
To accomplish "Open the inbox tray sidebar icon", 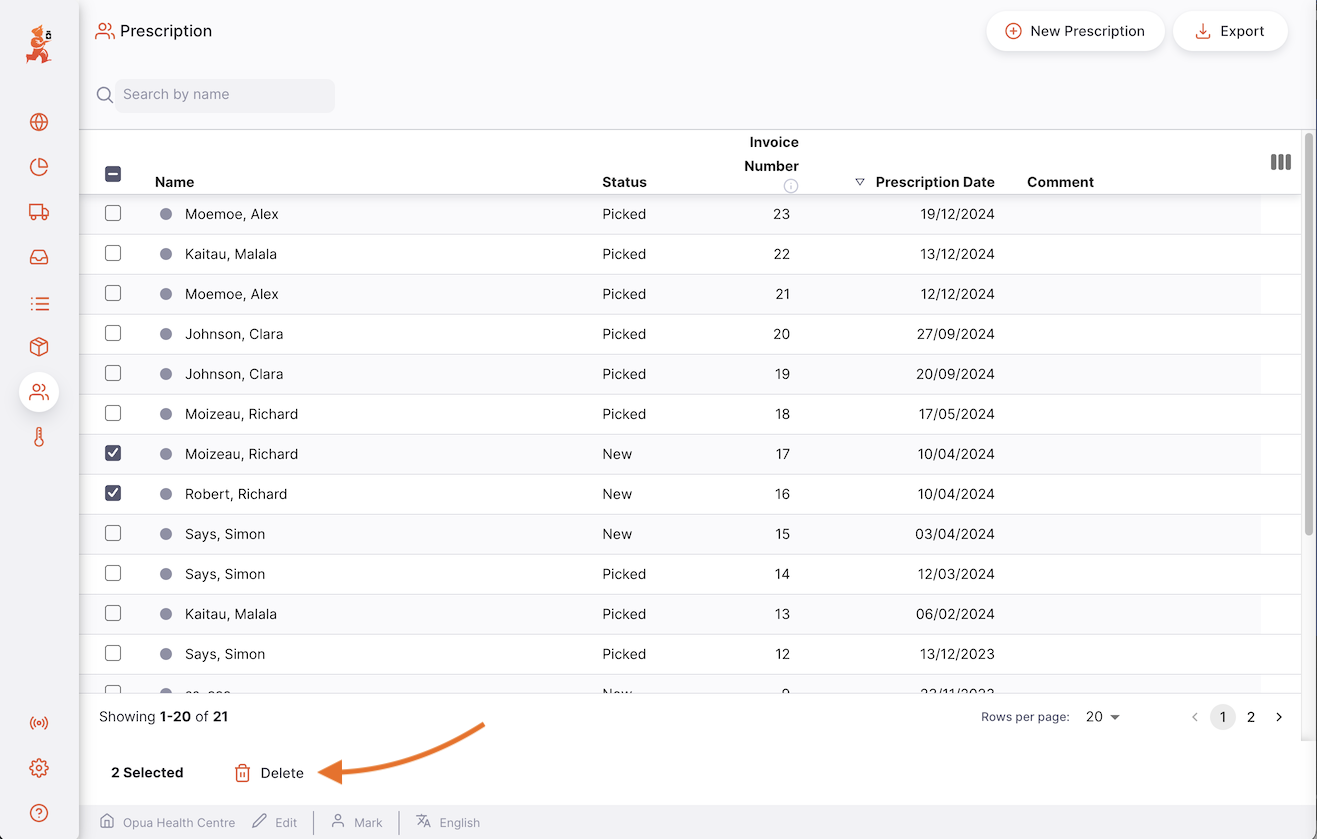I will [39, 257].
